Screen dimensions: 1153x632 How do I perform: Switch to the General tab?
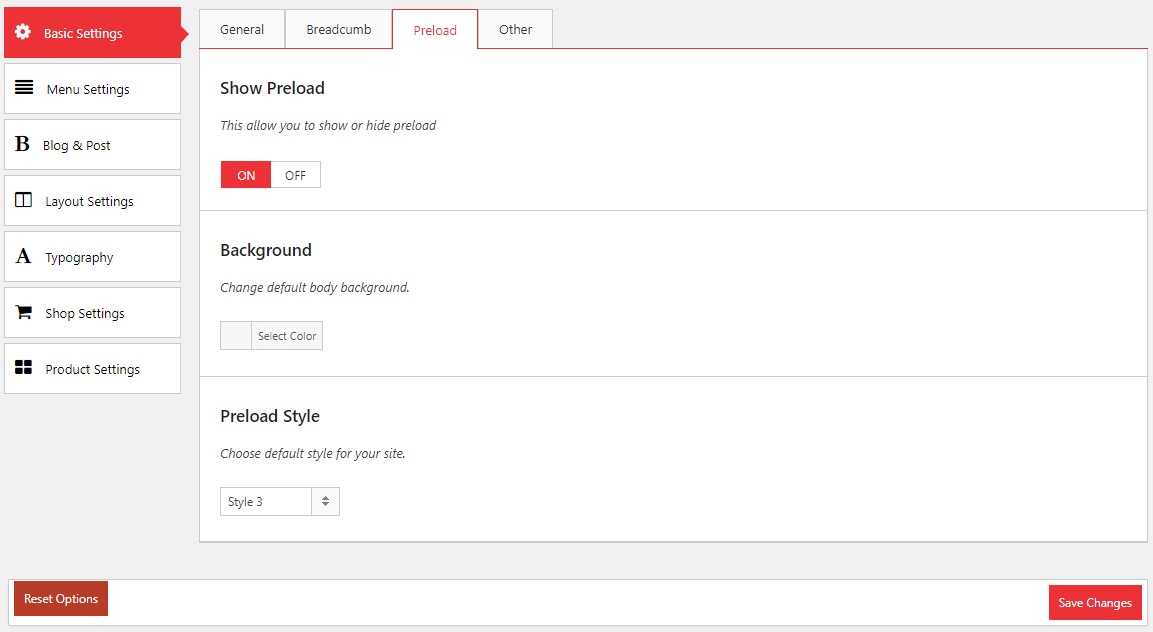coord(242,29)
